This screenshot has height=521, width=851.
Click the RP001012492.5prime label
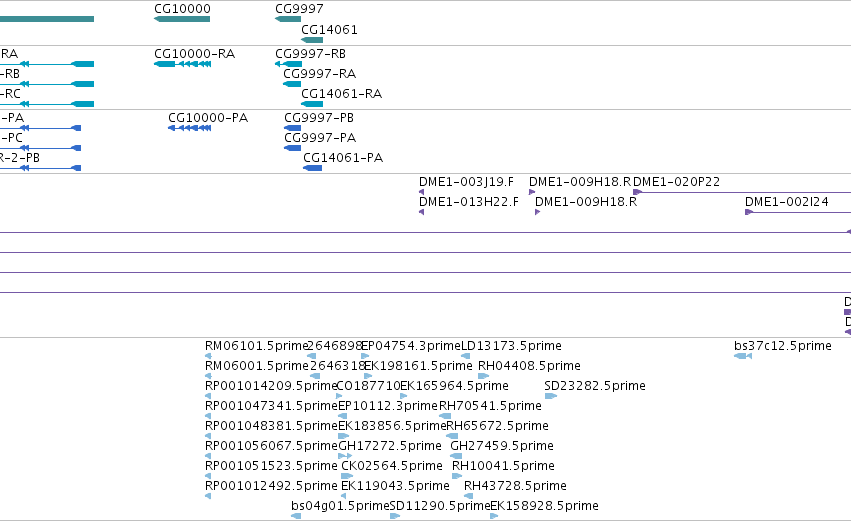tap(271, 486)
